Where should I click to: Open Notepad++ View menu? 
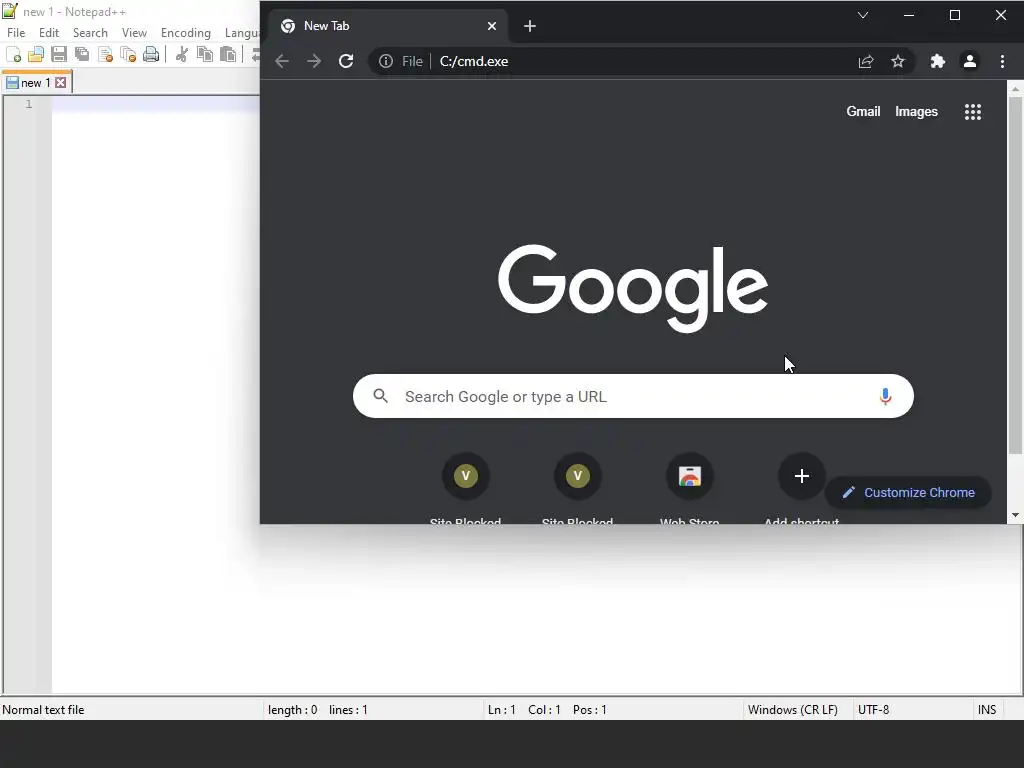tap(135, 33)
